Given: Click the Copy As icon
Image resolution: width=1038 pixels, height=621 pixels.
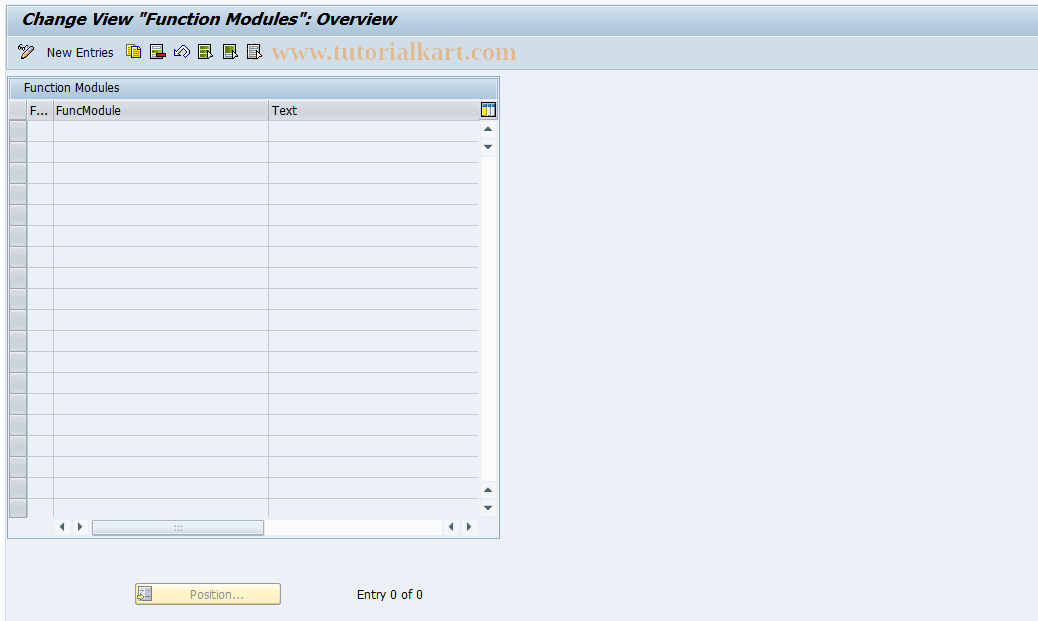Looking at the screenshot, I should click(133, 51).
